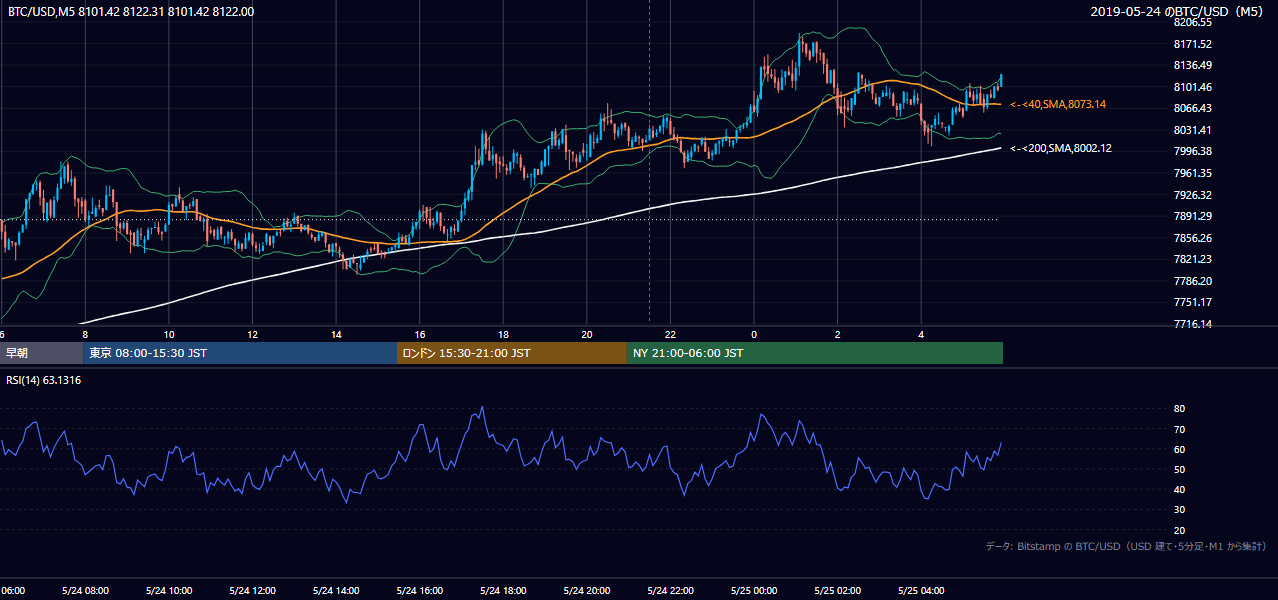
Task: Click chart hour tick 8
Action: [85, 335]
